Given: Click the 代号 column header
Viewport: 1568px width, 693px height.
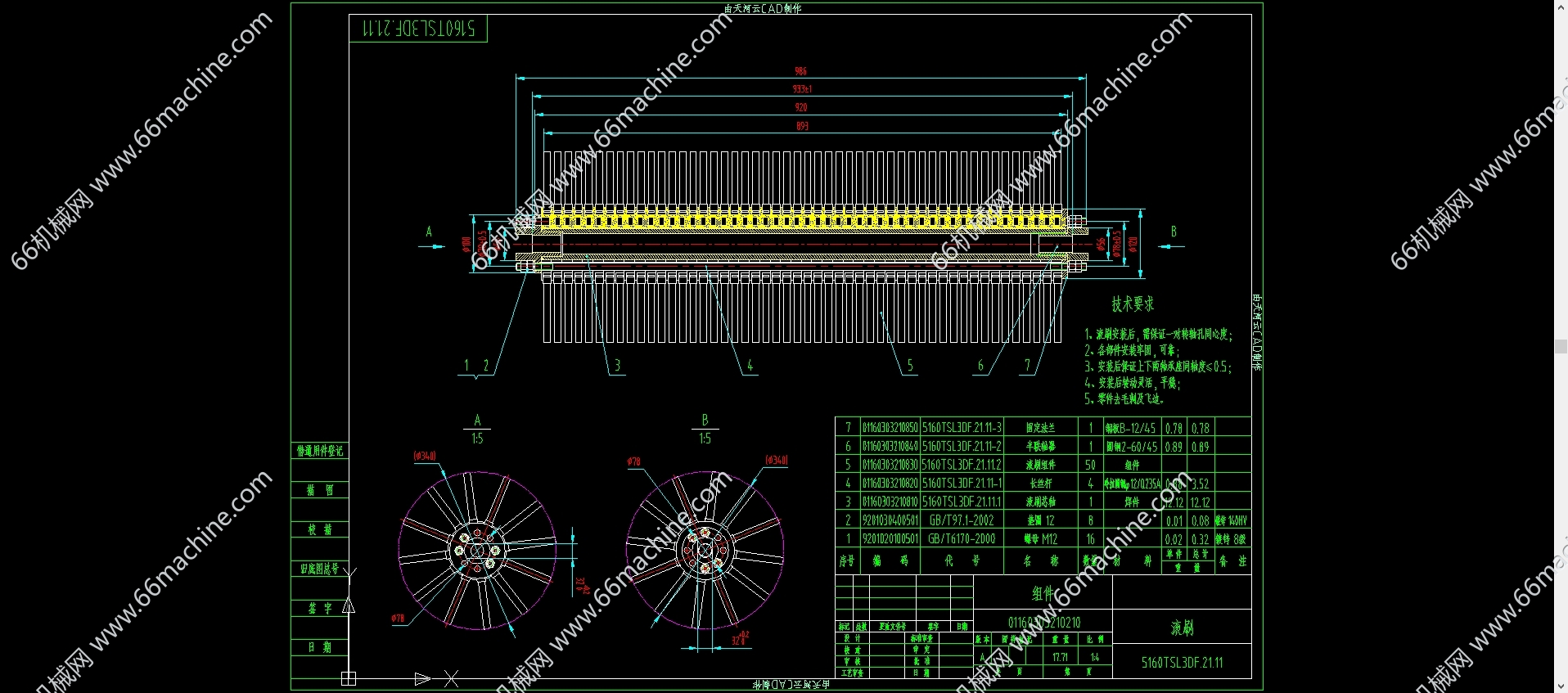Looking at the screenshot, I should coord(962,561).
